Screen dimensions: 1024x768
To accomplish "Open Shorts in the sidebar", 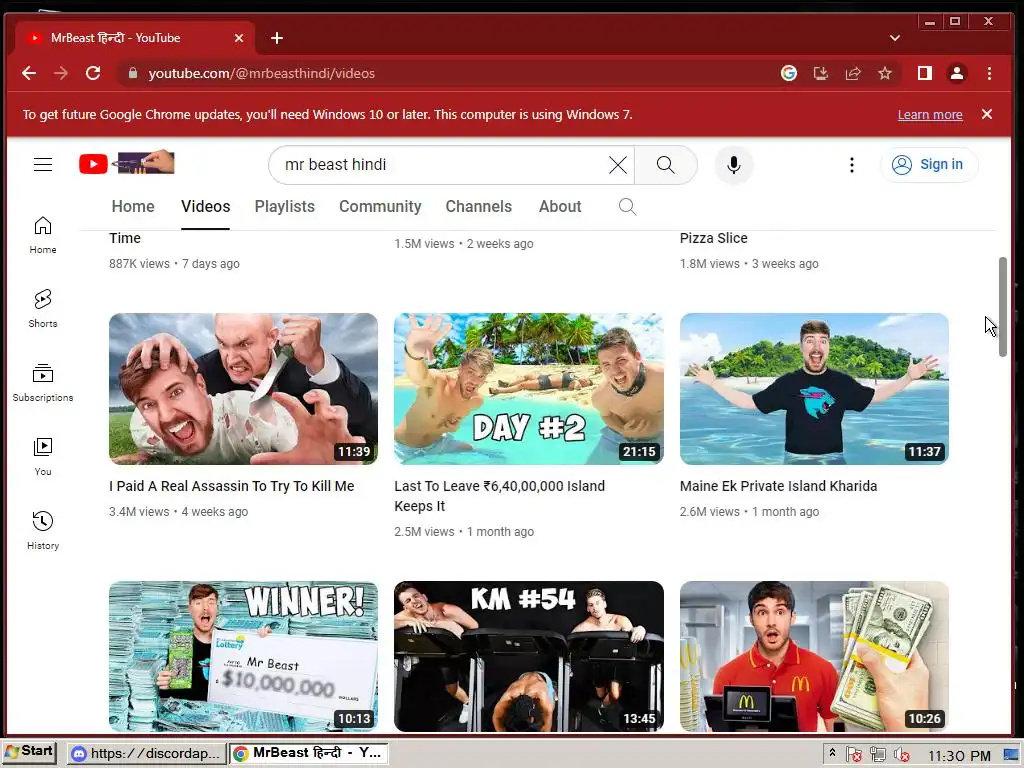I will coord(43,309).
